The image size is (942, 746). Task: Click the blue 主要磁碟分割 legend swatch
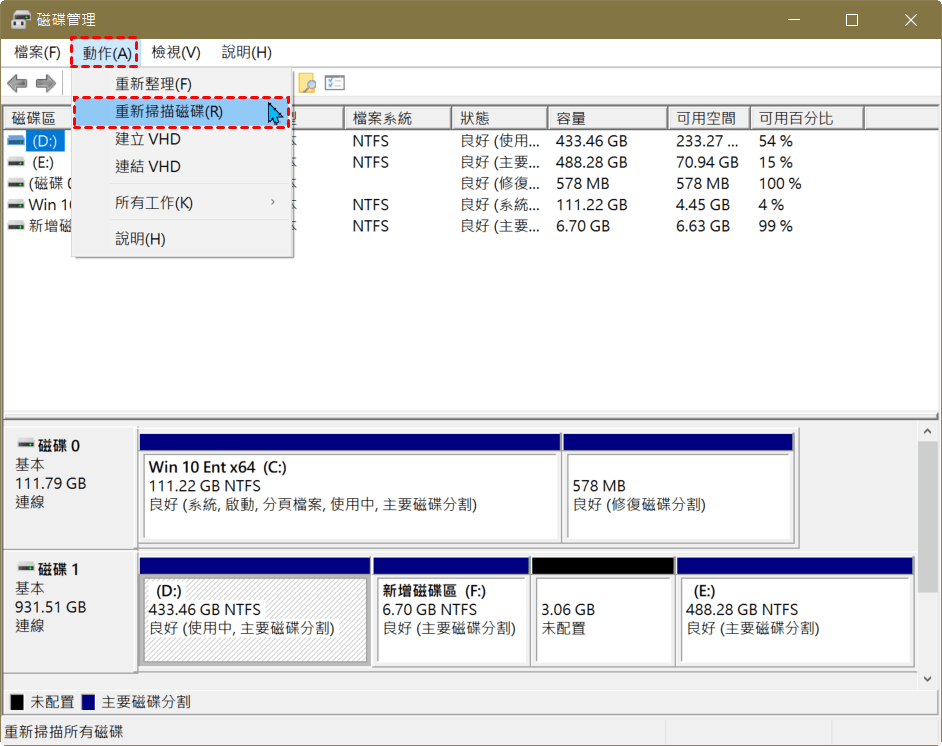pyautogui.click(x=88, y=702)
